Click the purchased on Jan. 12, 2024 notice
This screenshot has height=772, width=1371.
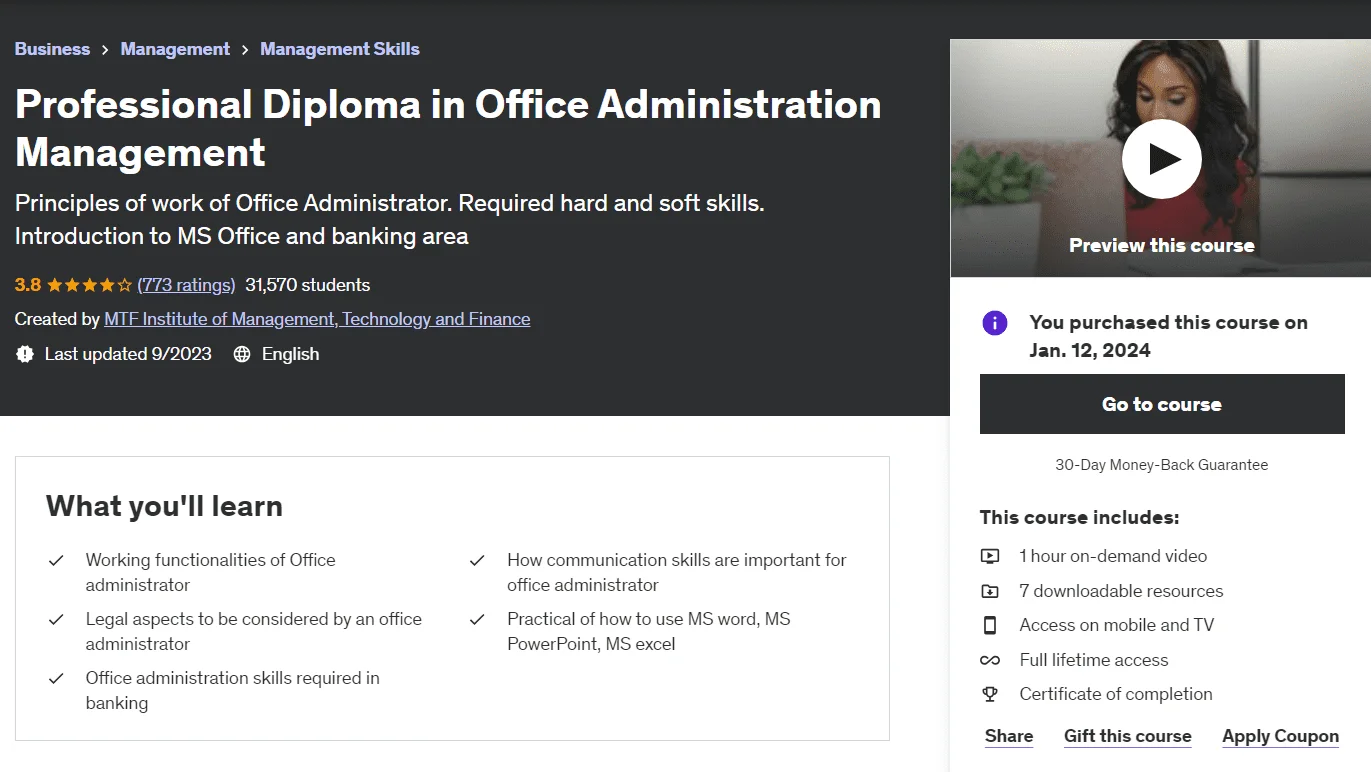tap(1169, 336)
